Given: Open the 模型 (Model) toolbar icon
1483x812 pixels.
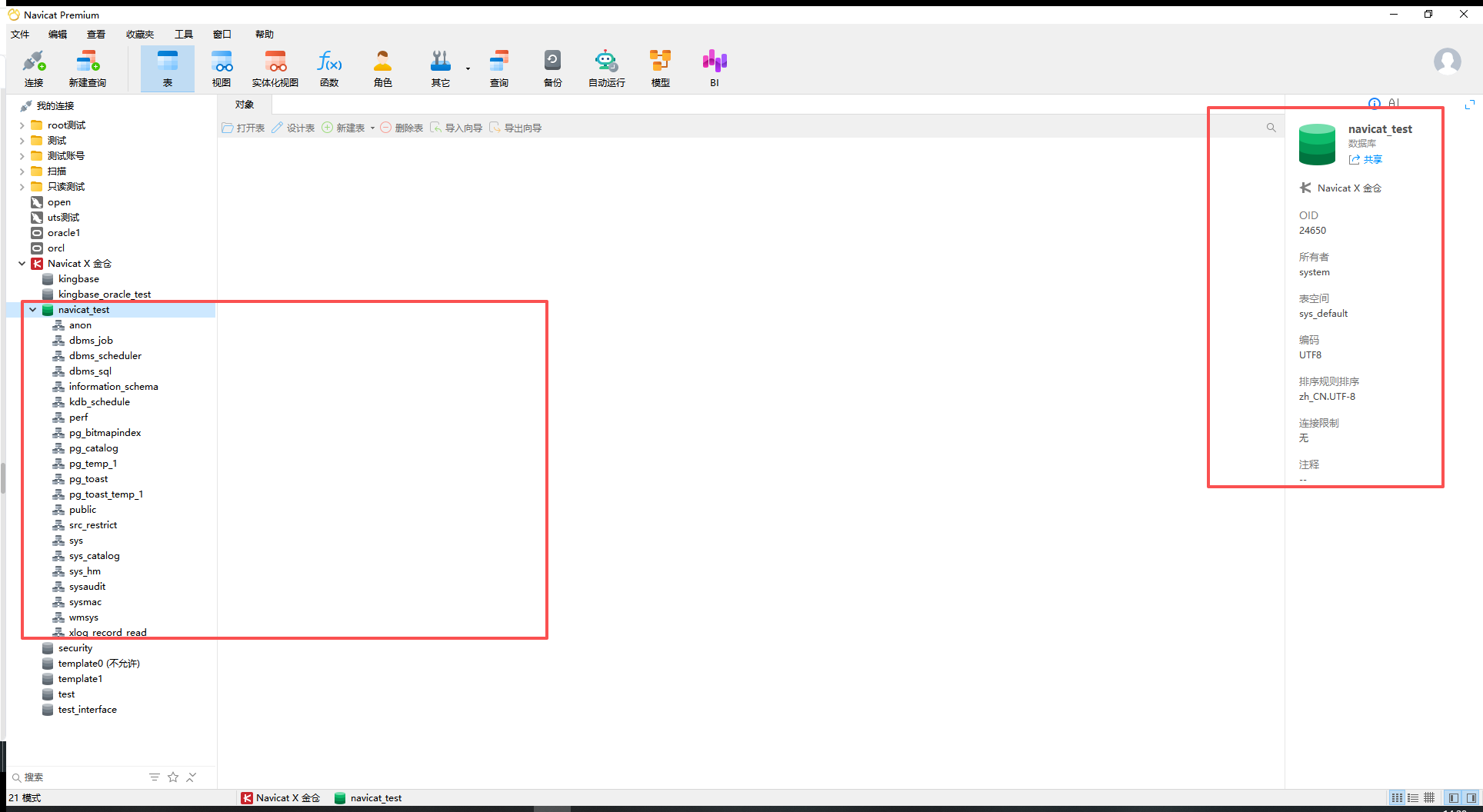Looking at the screenshot, I should (x=661, y=68).
